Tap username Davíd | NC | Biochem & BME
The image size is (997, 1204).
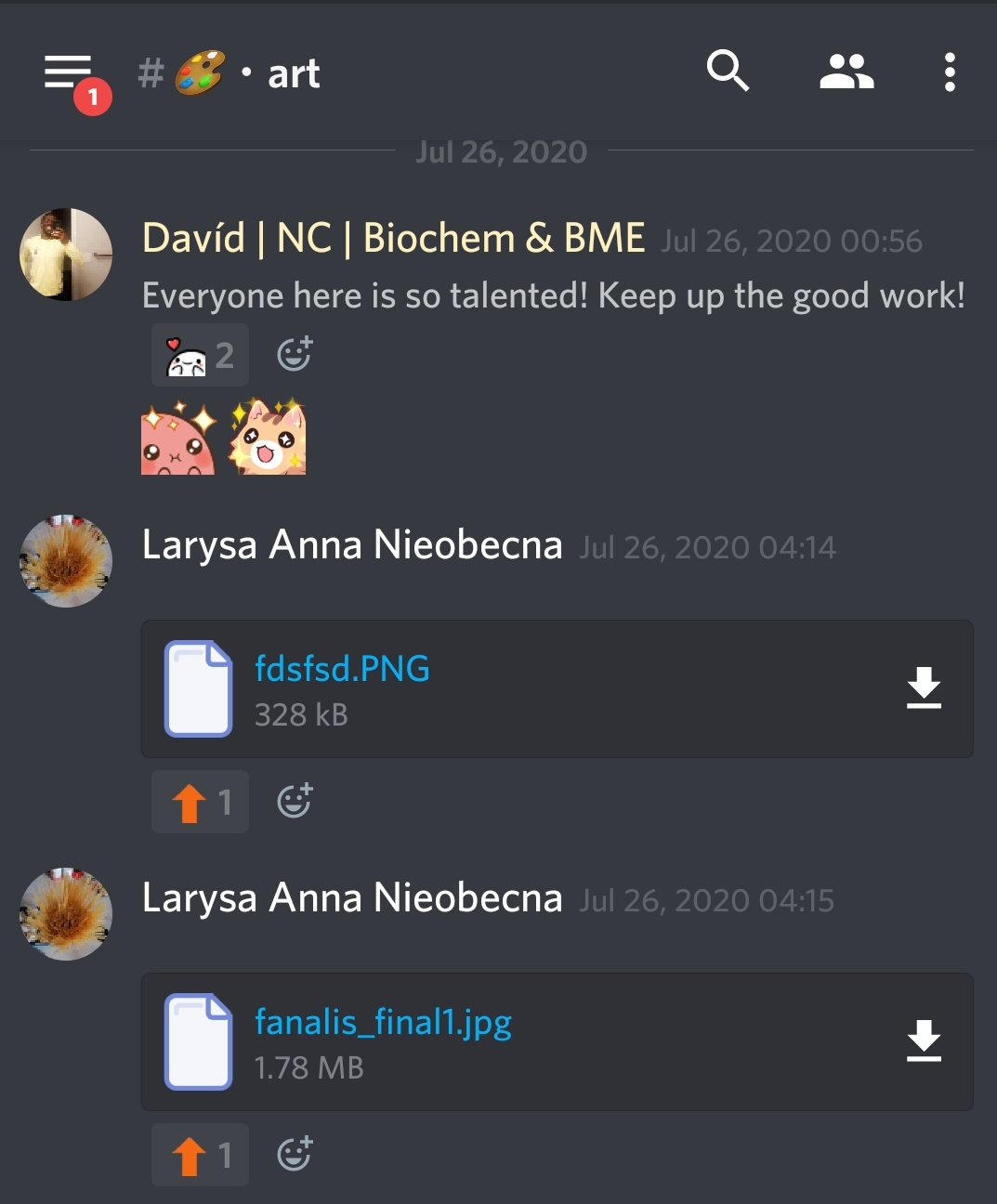[x=393, y=238]
